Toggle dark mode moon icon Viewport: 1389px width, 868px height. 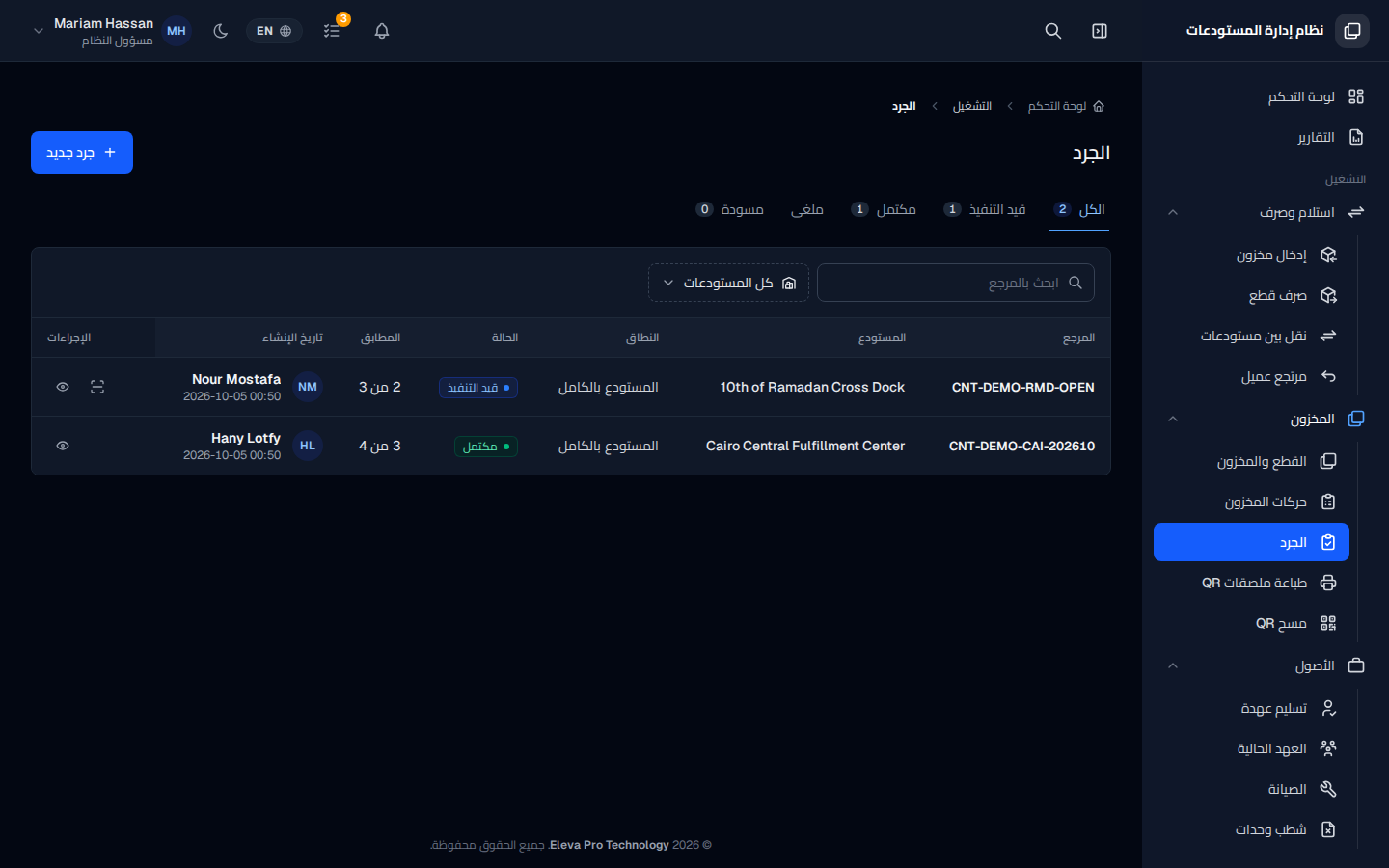221,31
